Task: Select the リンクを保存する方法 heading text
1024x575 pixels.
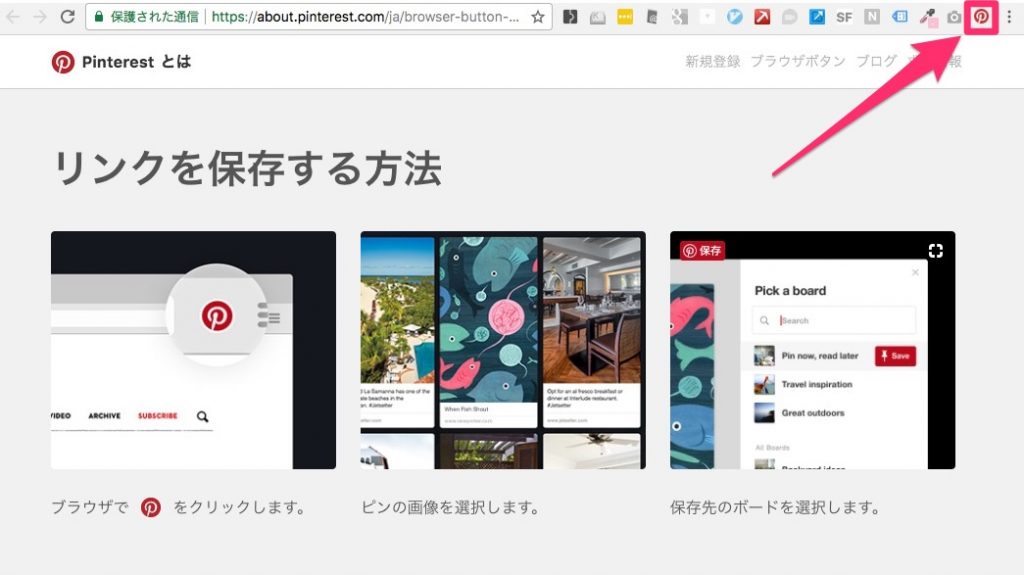Action: [x=247, y=168]
